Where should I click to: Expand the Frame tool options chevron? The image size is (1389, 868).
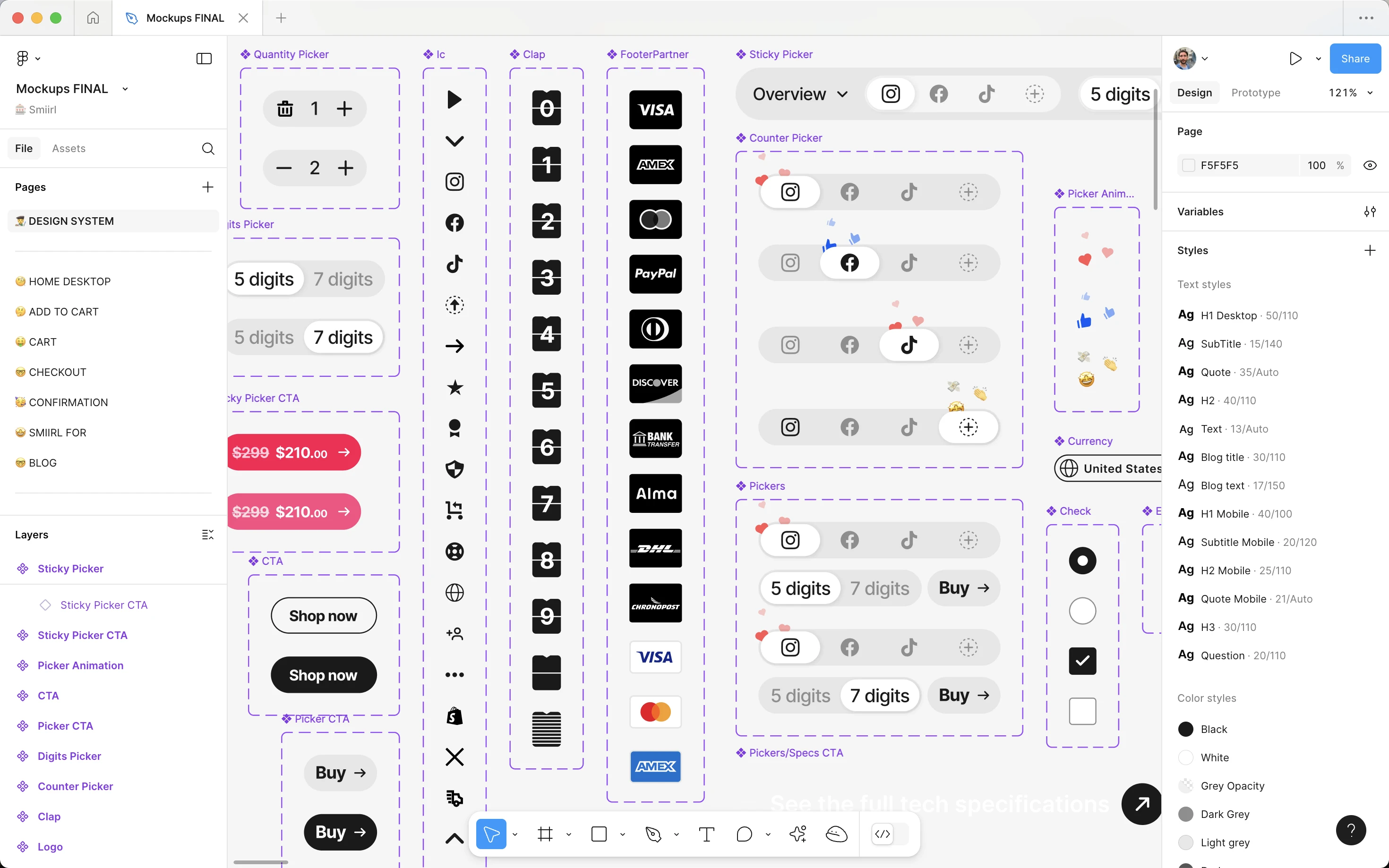568,834
